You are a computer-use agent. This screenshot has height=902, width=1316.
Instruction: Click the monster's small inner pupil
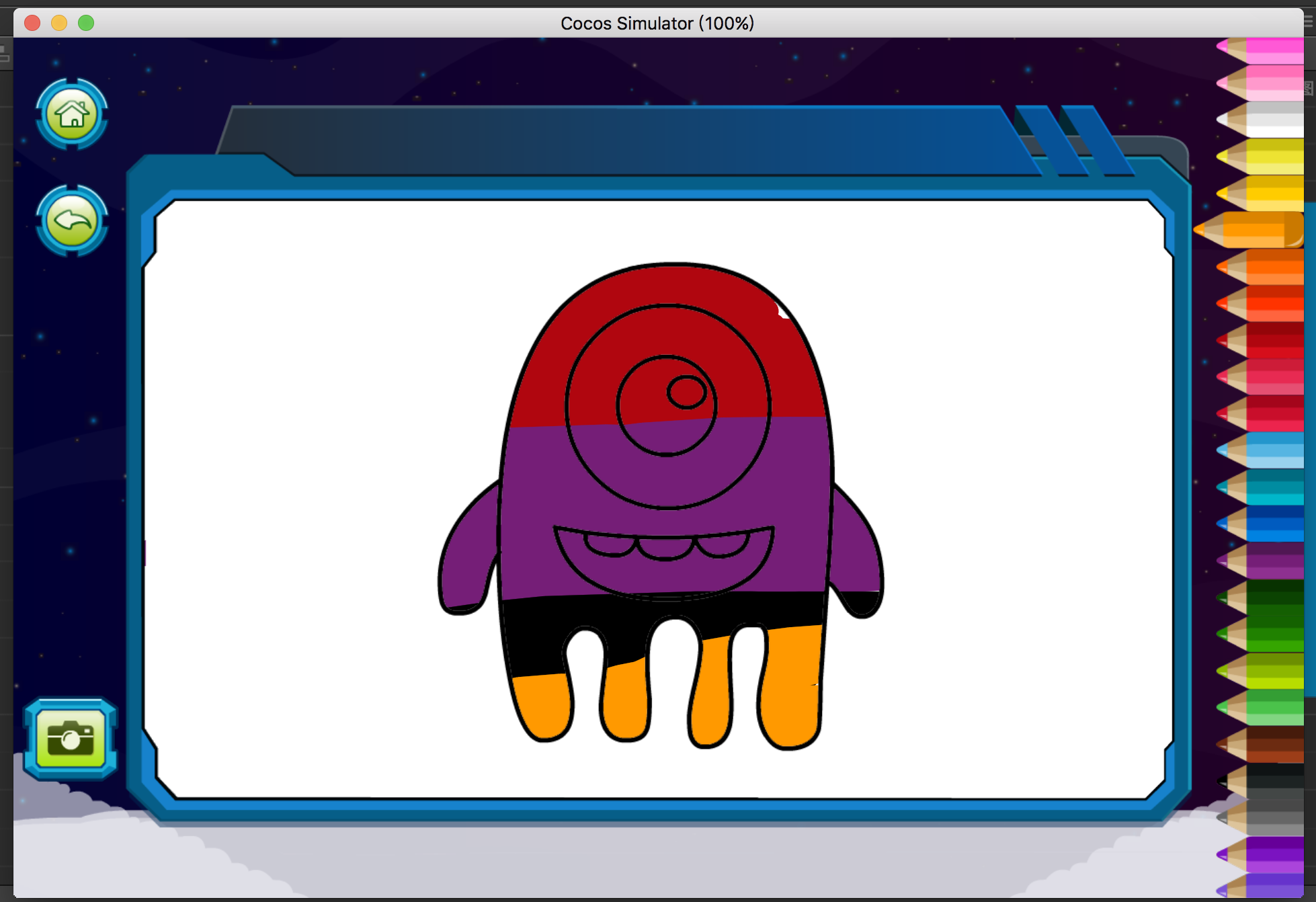[x=686, y=392]
